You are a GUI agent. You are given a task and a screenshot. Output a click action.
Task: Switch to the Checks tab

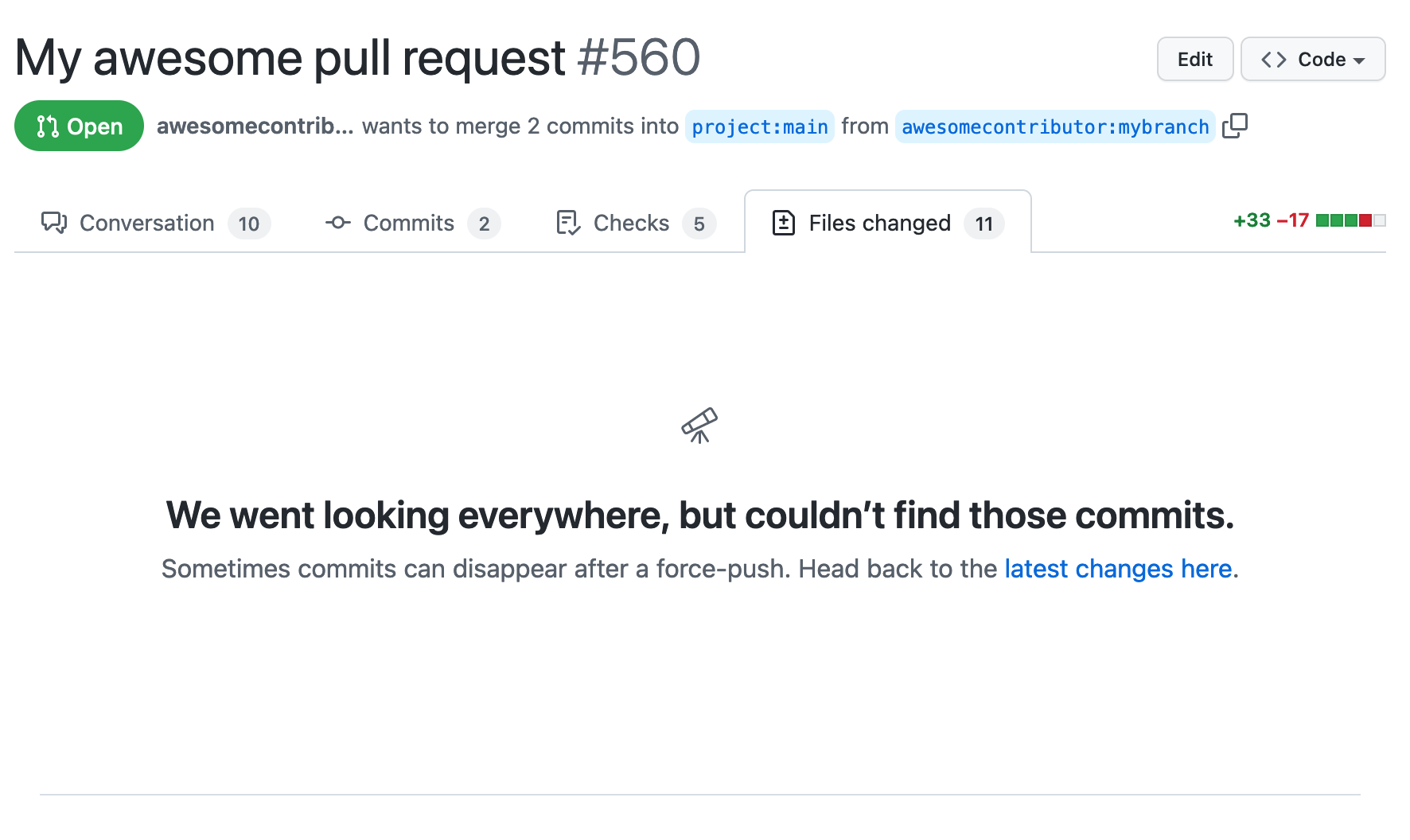[x=630, y=223]
